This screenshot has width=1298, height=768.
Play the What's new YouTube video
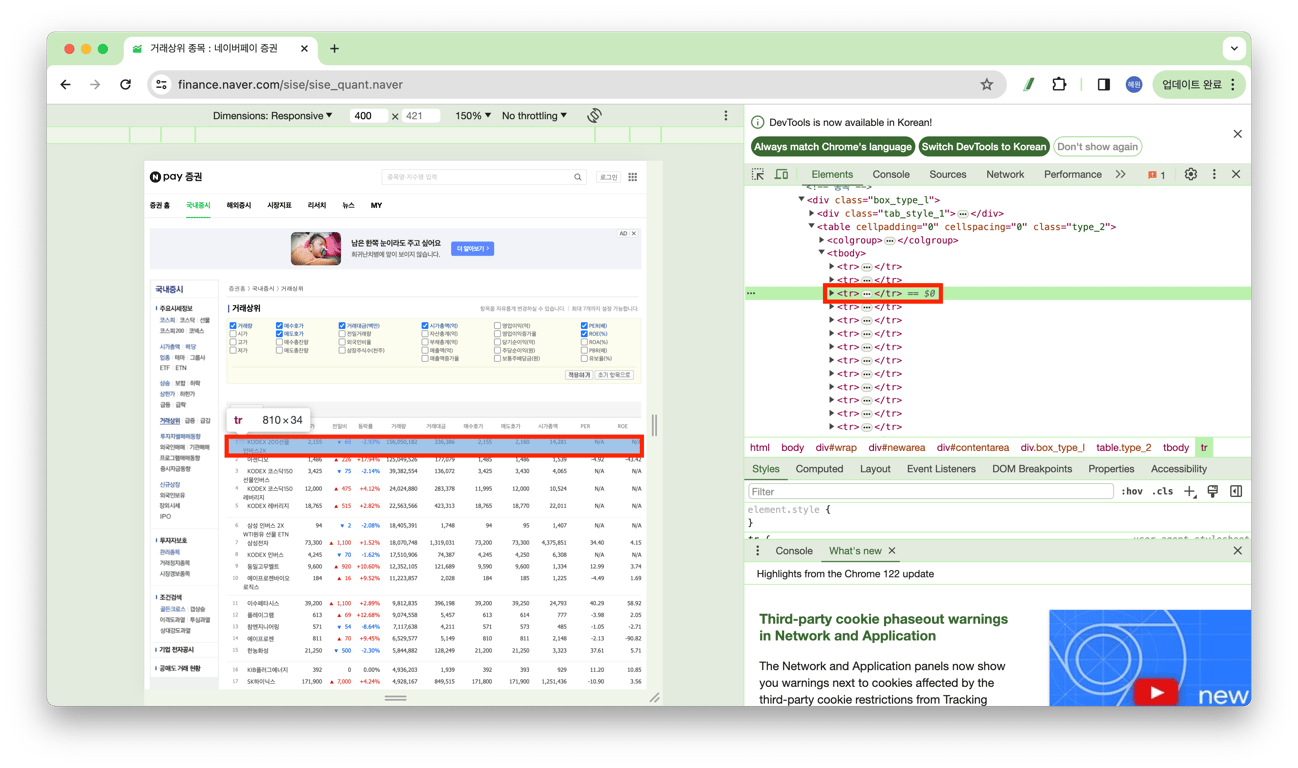point(1157,692)
